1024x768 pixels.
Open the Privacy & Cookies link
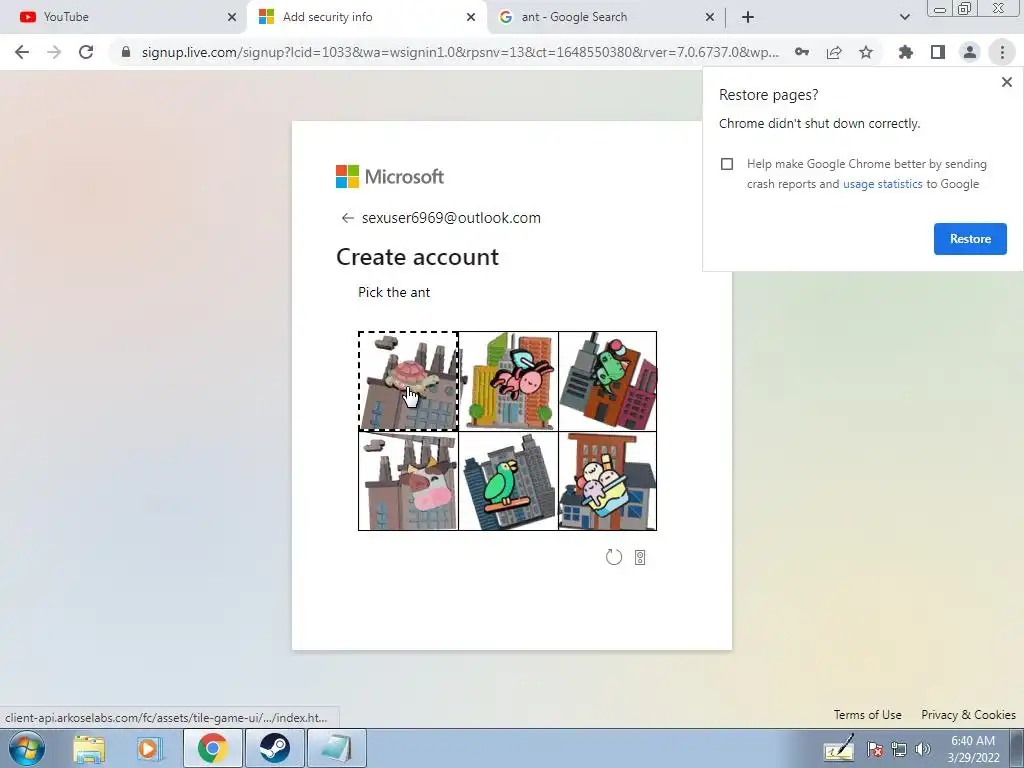point(968,714)
